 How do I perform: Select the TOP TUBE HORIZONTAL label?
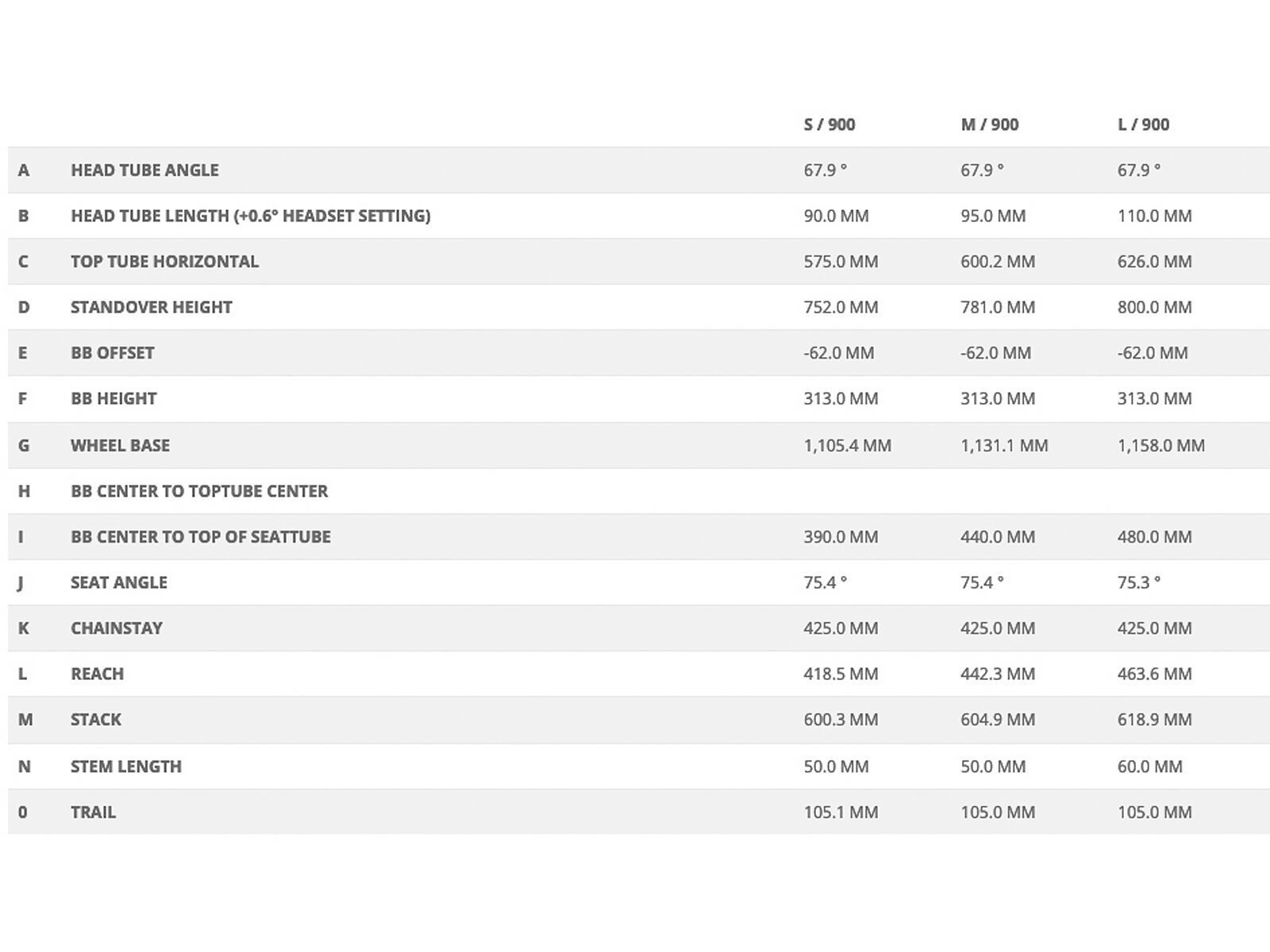(164, 262)
